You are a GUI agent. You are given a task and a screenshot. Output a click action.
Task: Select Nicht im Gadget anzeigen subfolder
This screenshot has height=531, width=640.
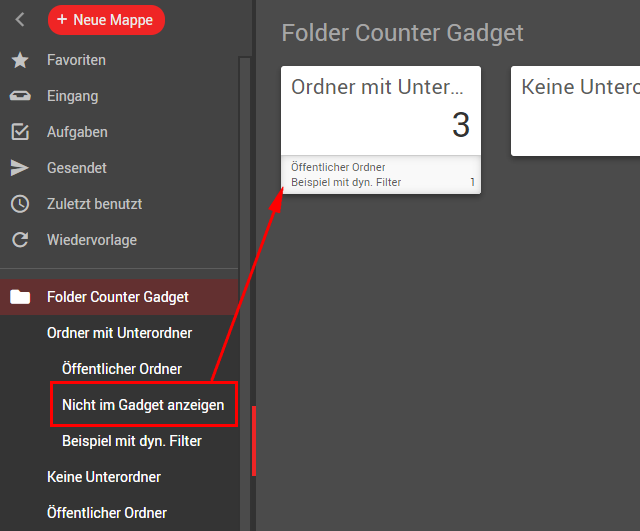tap(143, 405)
